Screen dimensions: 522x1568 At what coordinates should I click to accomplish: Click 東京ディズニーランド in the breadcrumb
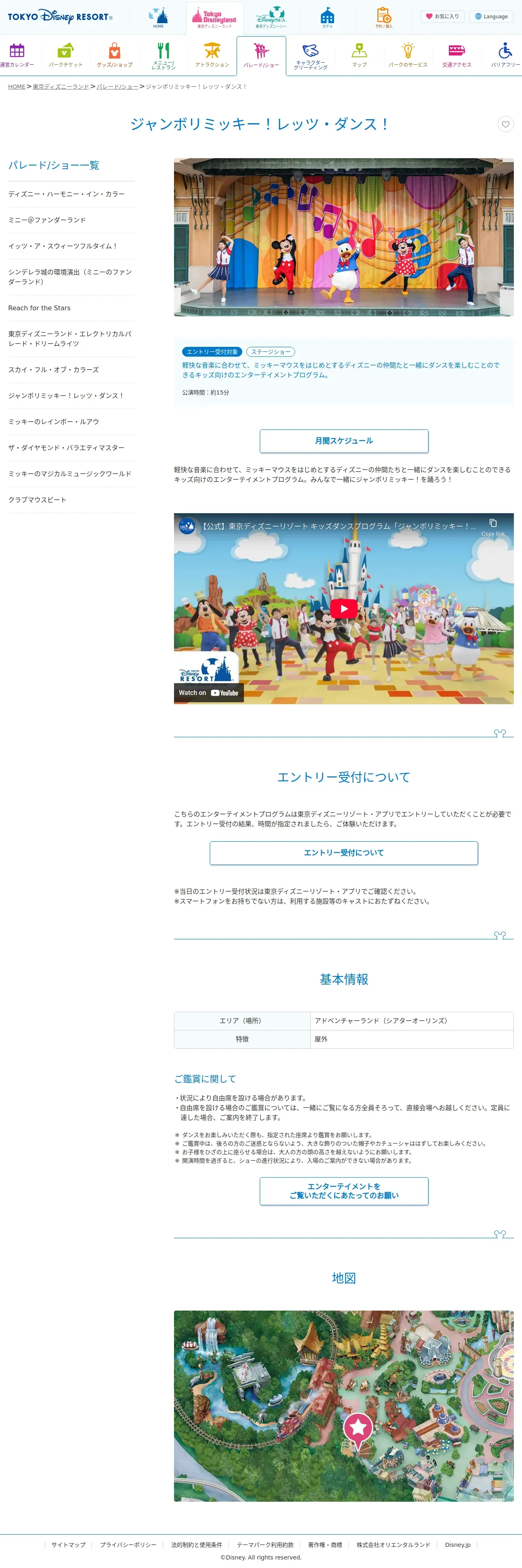[61, 87]
